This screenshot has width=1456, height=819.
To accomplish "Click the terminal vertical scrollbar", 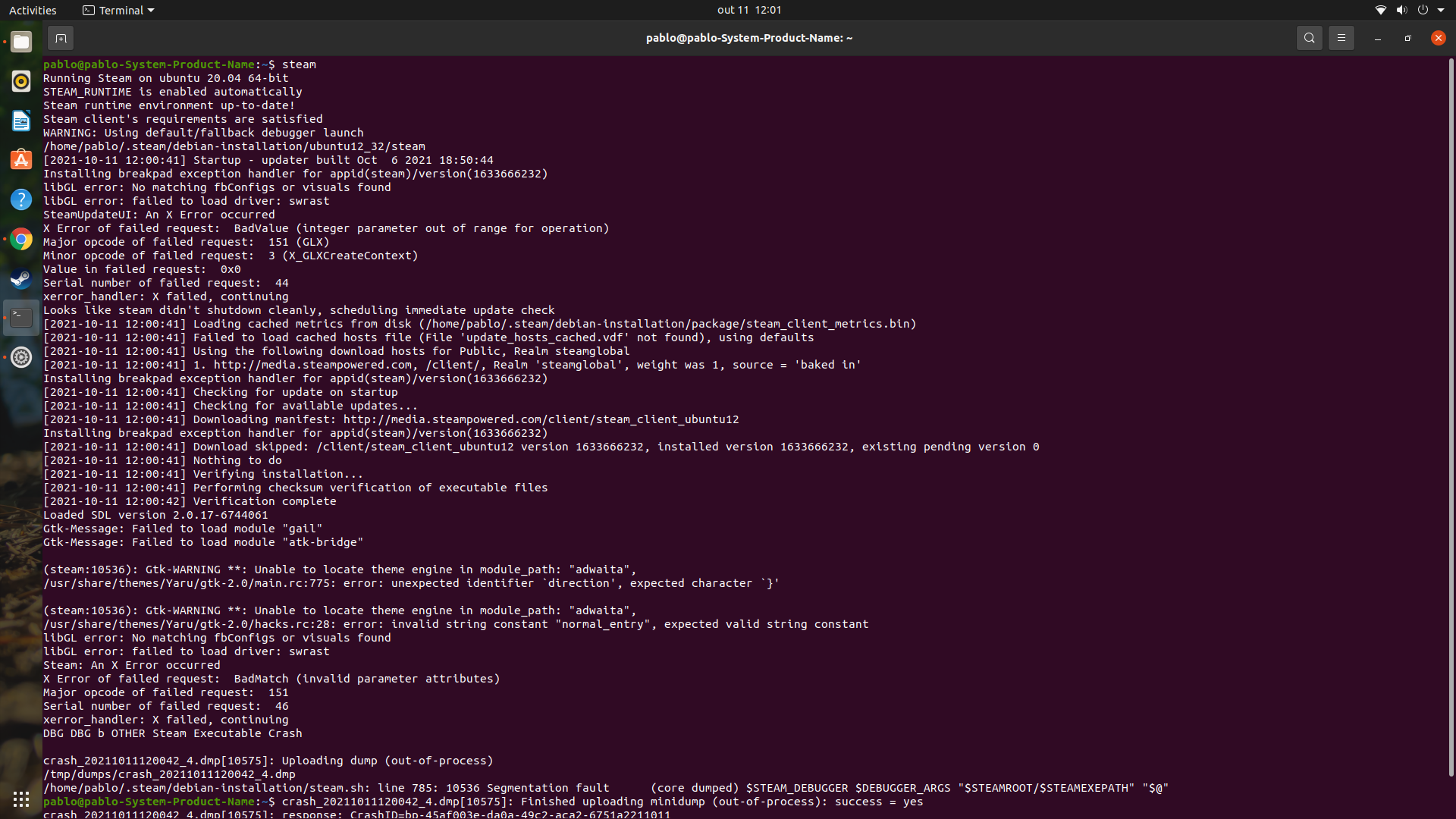I will click(1451, 417).
